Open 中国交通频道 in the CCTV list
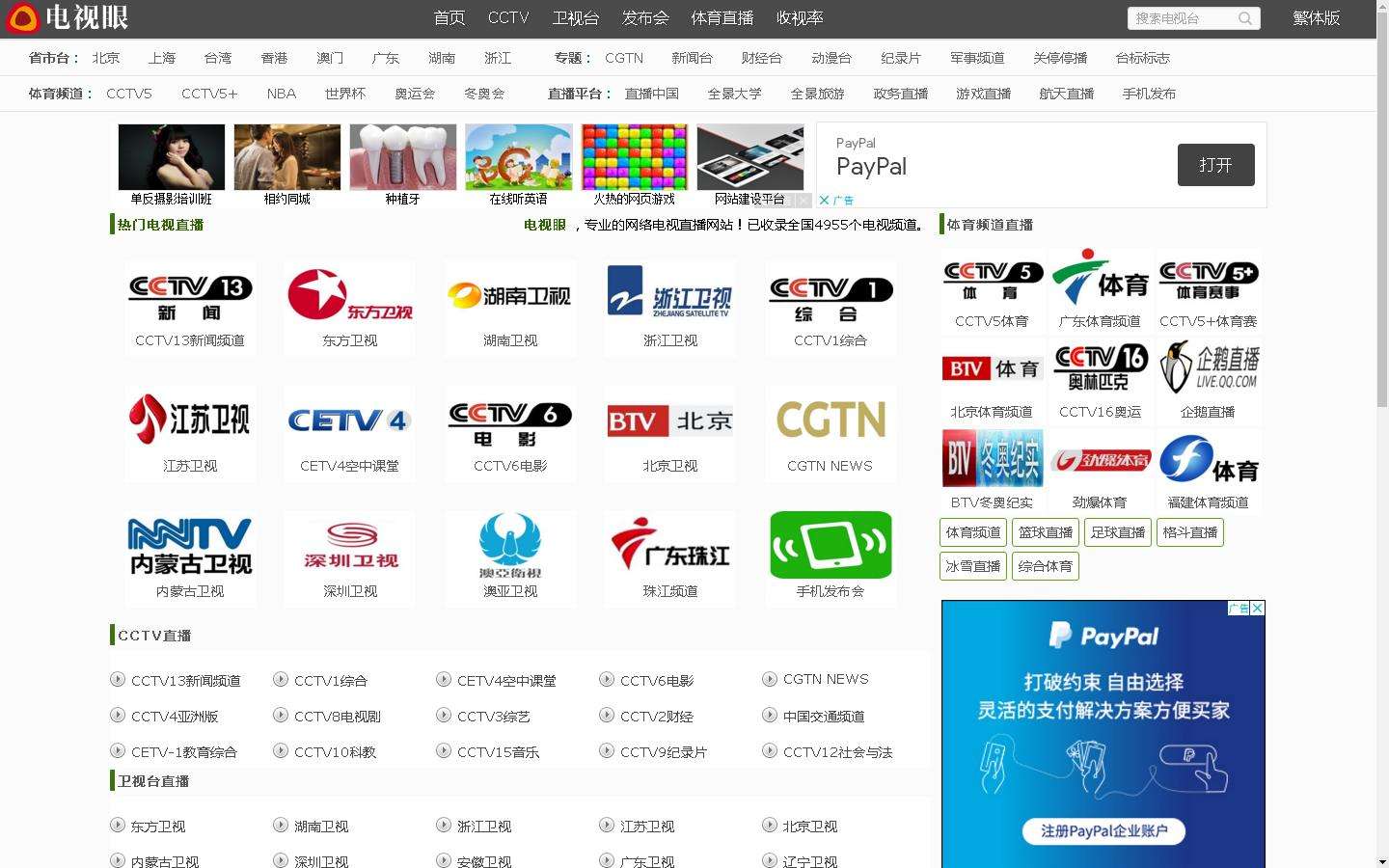Image resolution: width=1389 pixels, height=868 pixels. click(824, 717)
